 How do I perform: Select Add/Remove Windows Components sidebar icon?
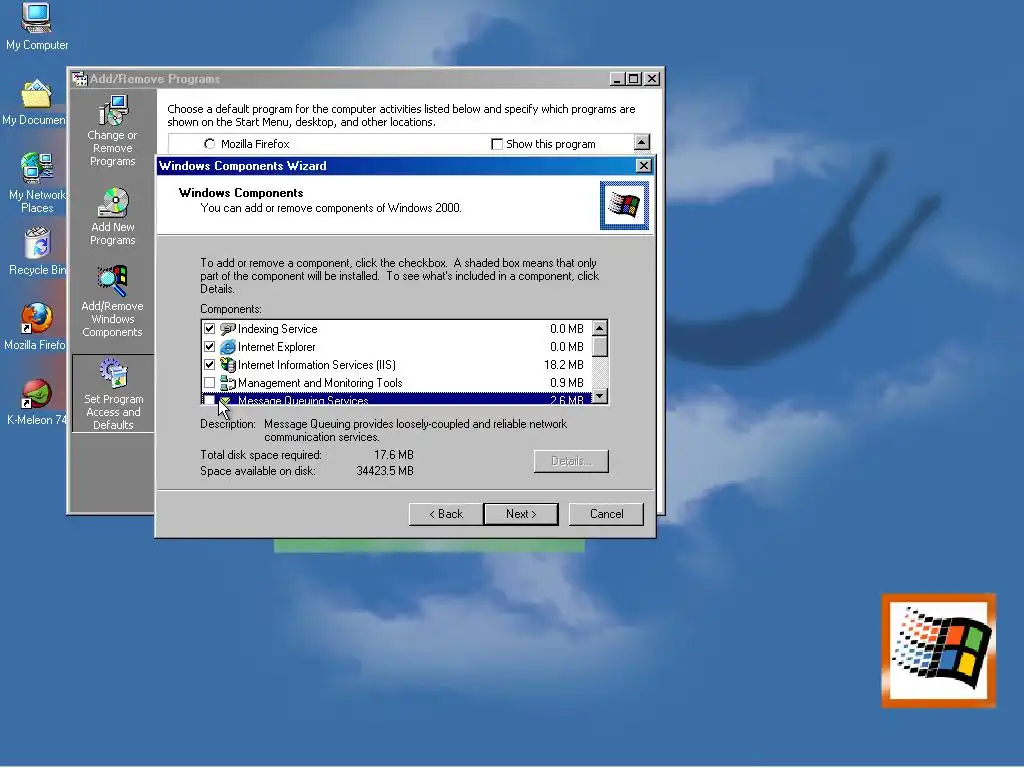(112, 301)
